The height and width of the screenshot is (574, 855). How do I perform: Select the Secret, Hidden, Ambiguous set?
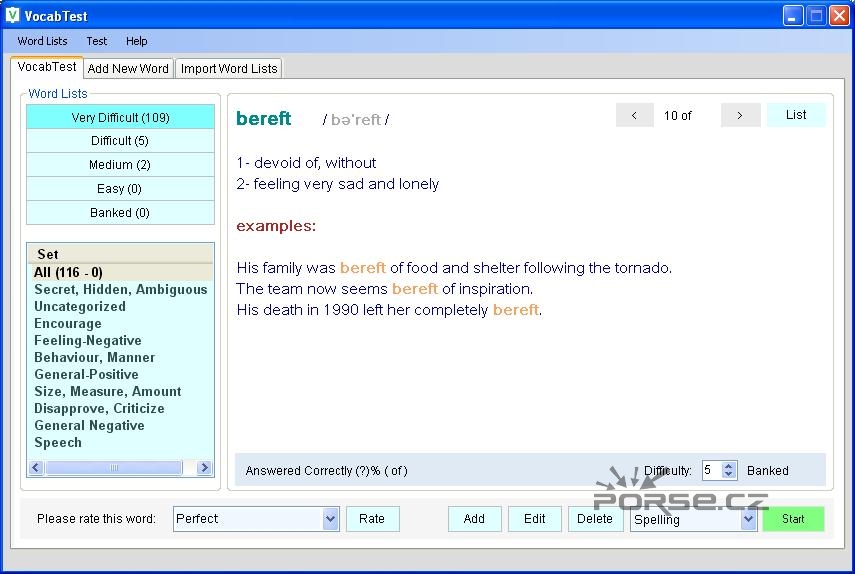pyautogui.click(x=121, y=289)
